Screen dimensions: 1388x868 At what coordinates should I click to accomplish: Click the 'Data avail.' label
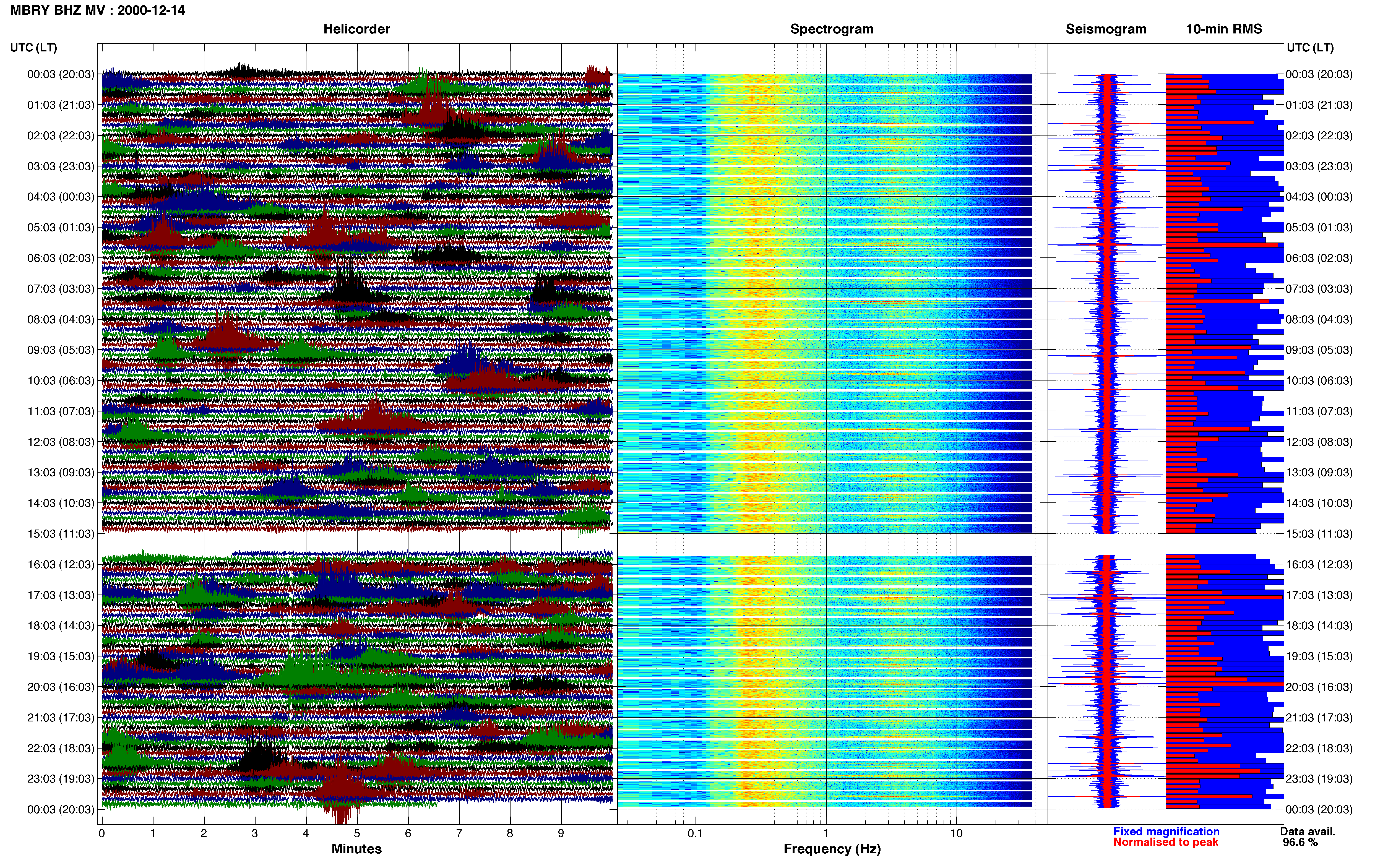[x=1308, y=831]
